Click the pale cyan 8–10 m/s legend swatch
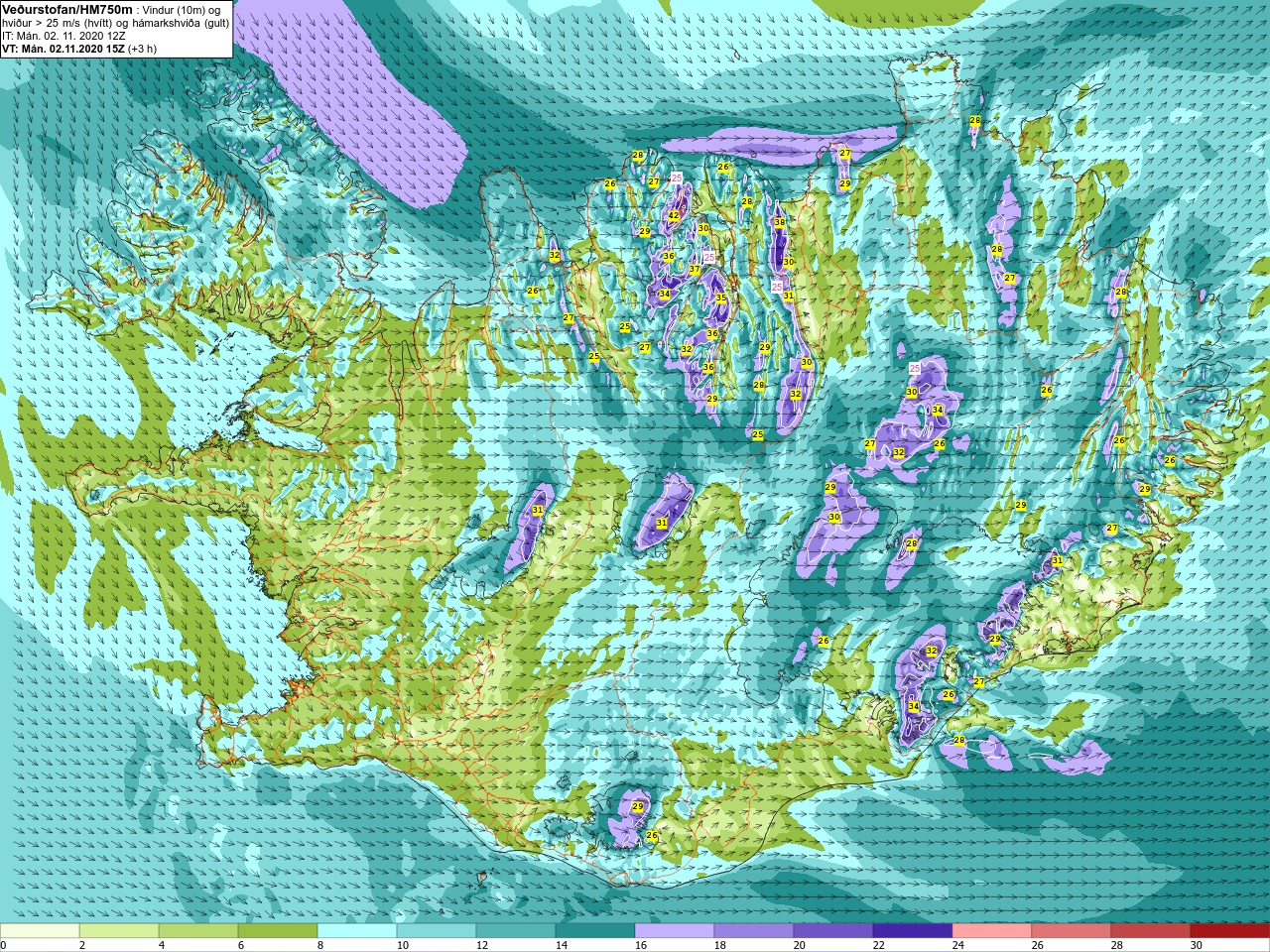 [357, 931]
